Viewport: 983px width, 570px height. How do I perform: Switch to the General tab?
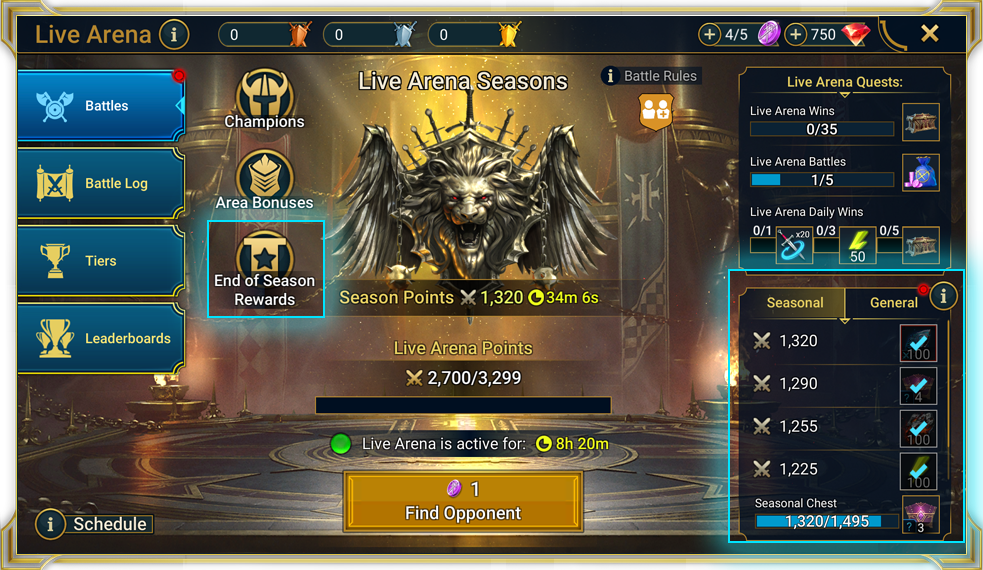click(x=893, y=303)
